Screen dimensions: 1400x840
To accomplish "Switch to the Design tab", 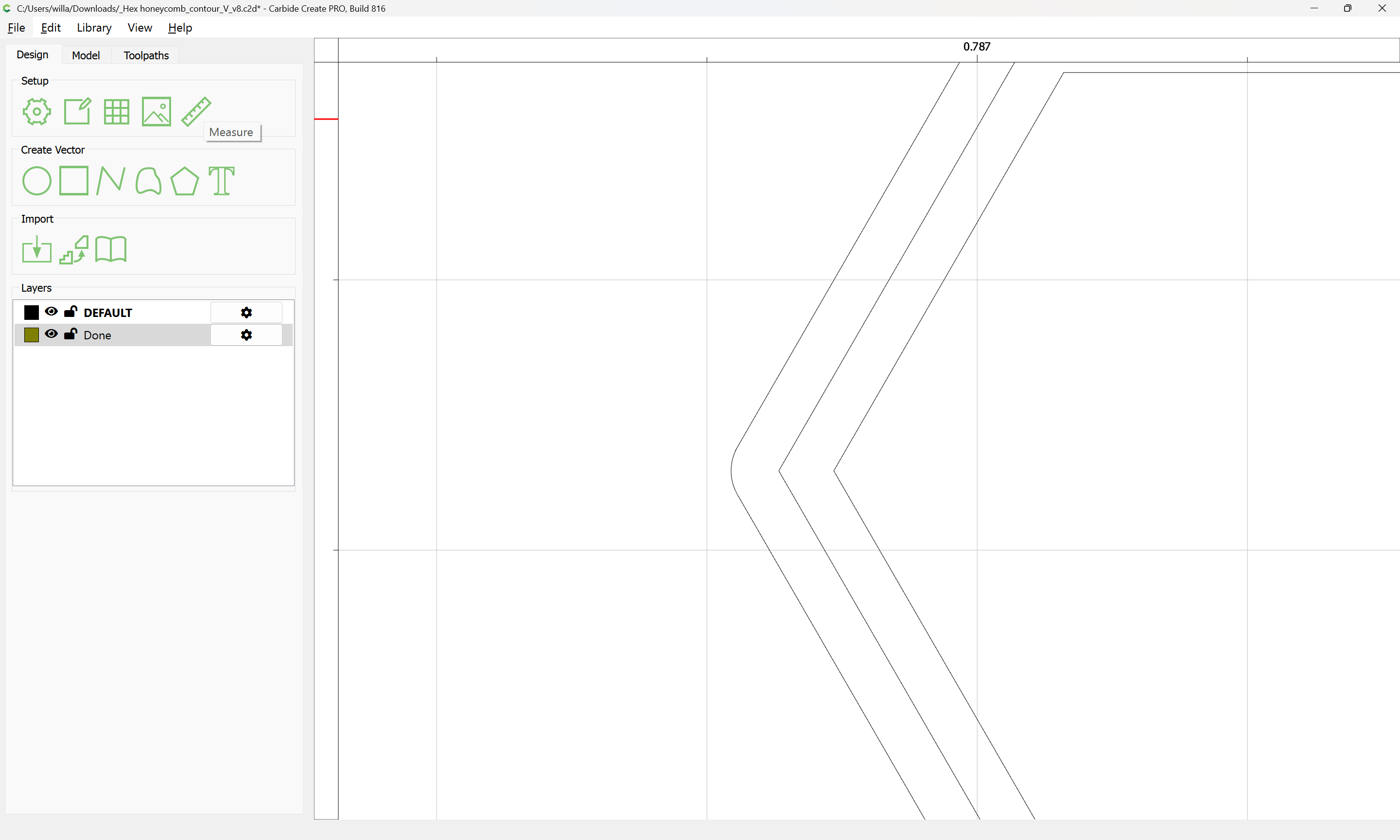I will pyautogui.click(x=32, y=55).
